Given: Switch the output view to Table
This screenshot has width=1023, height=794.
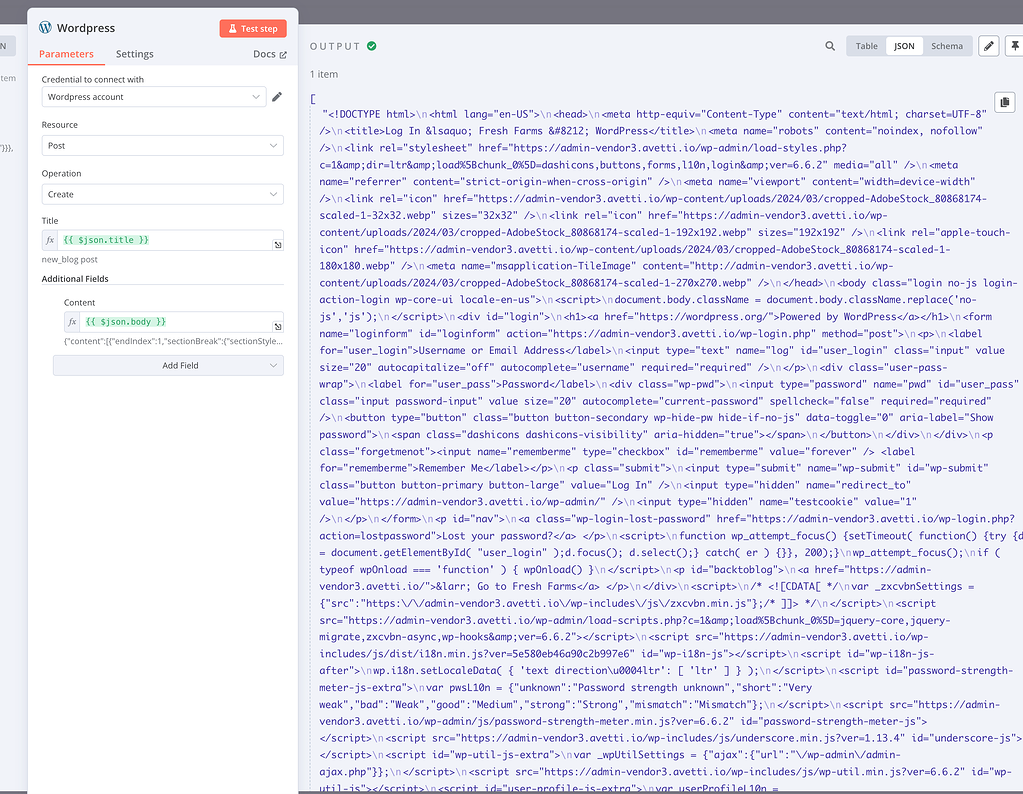Looking at the screenshot, I should [866, 45].
